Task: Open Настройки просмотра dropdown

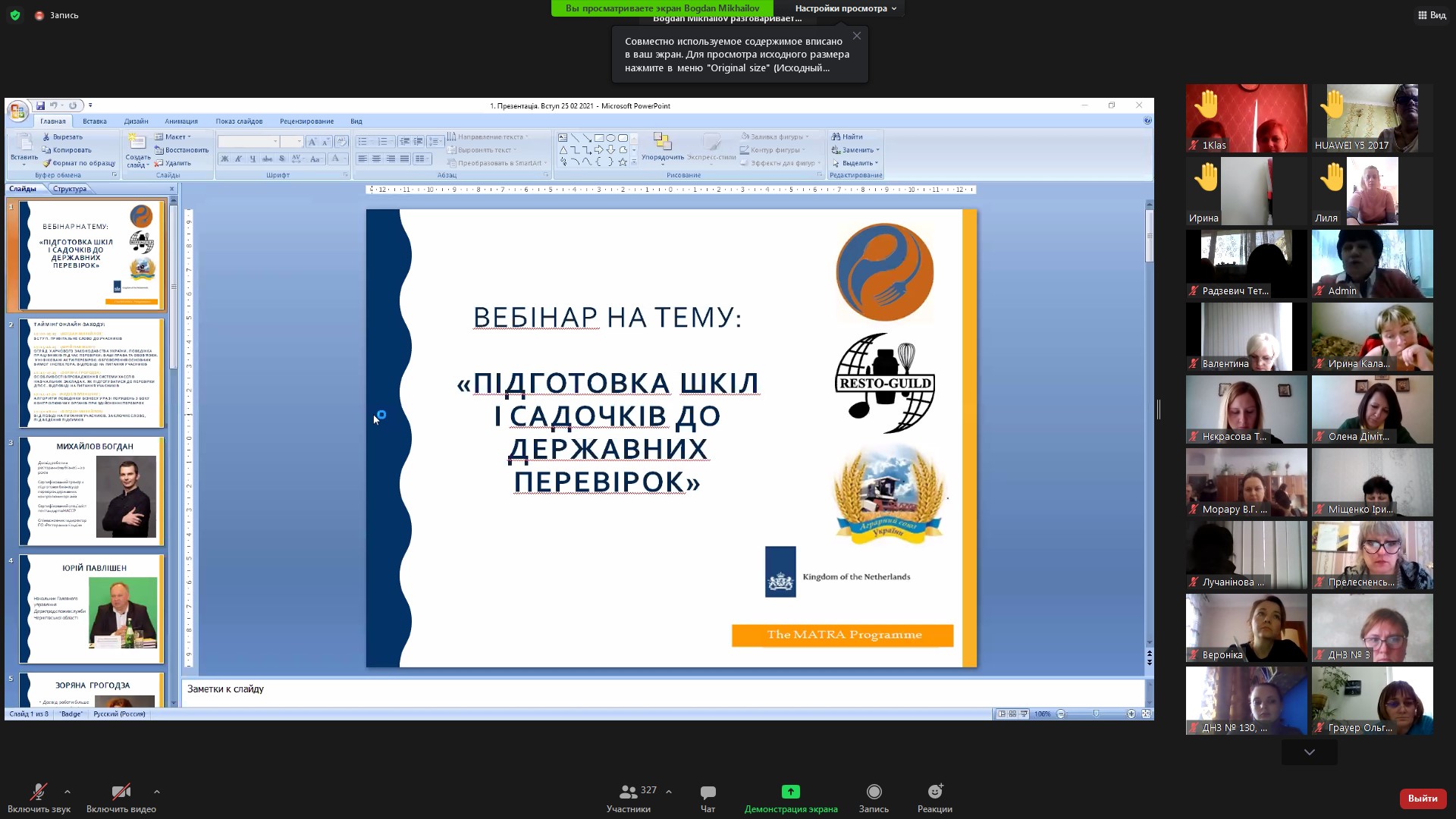Action: point(846,8)
